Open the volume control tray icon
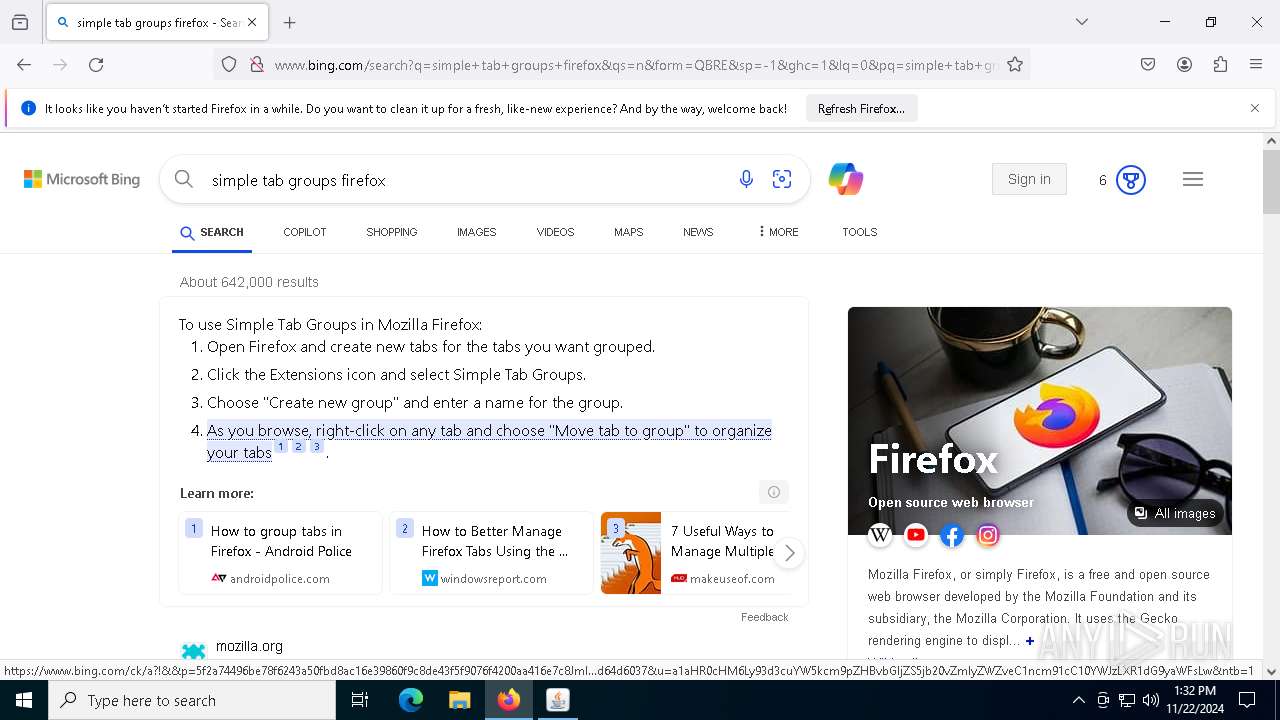The width and height of the screenshot is (1280, 720). pos(1150,700)
